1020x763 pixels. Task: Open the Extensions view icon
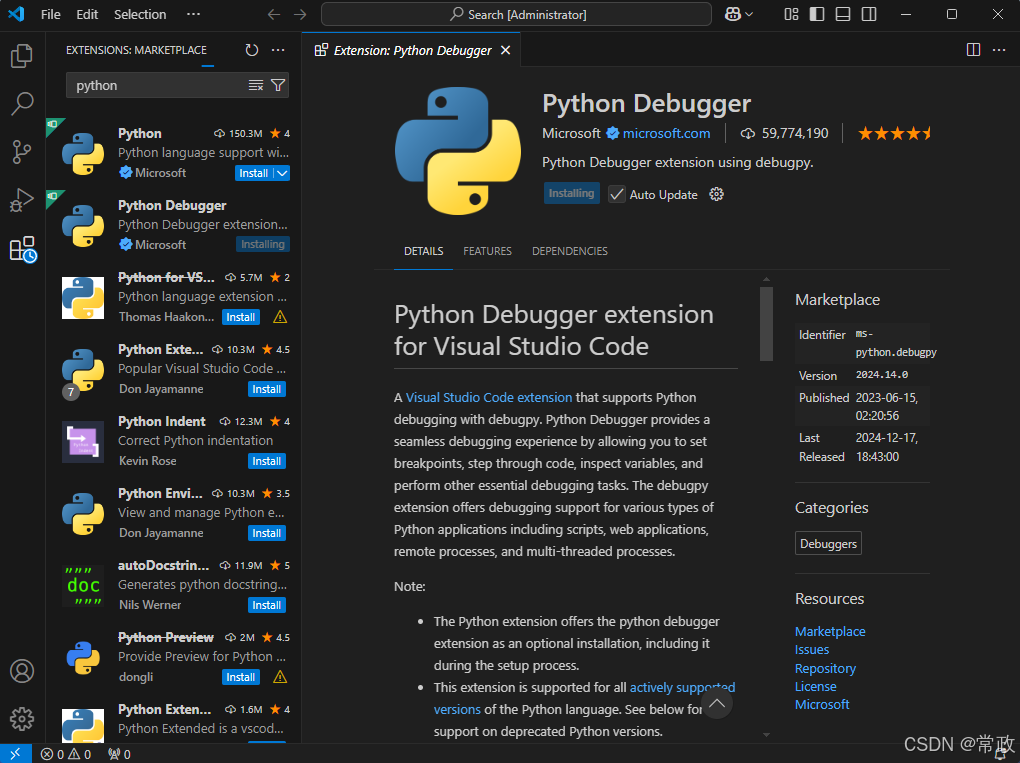22,248
